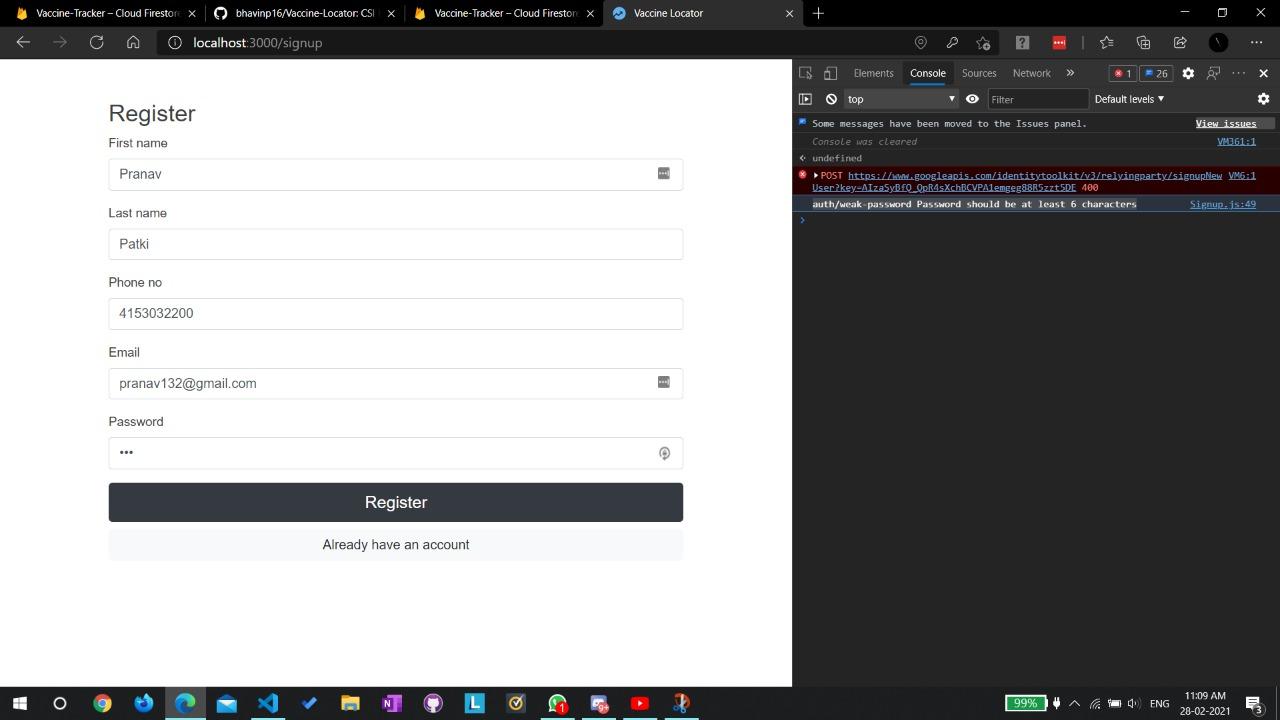
Task: Open the Signup.js:49 source link
Action: tap(1222, 204)
